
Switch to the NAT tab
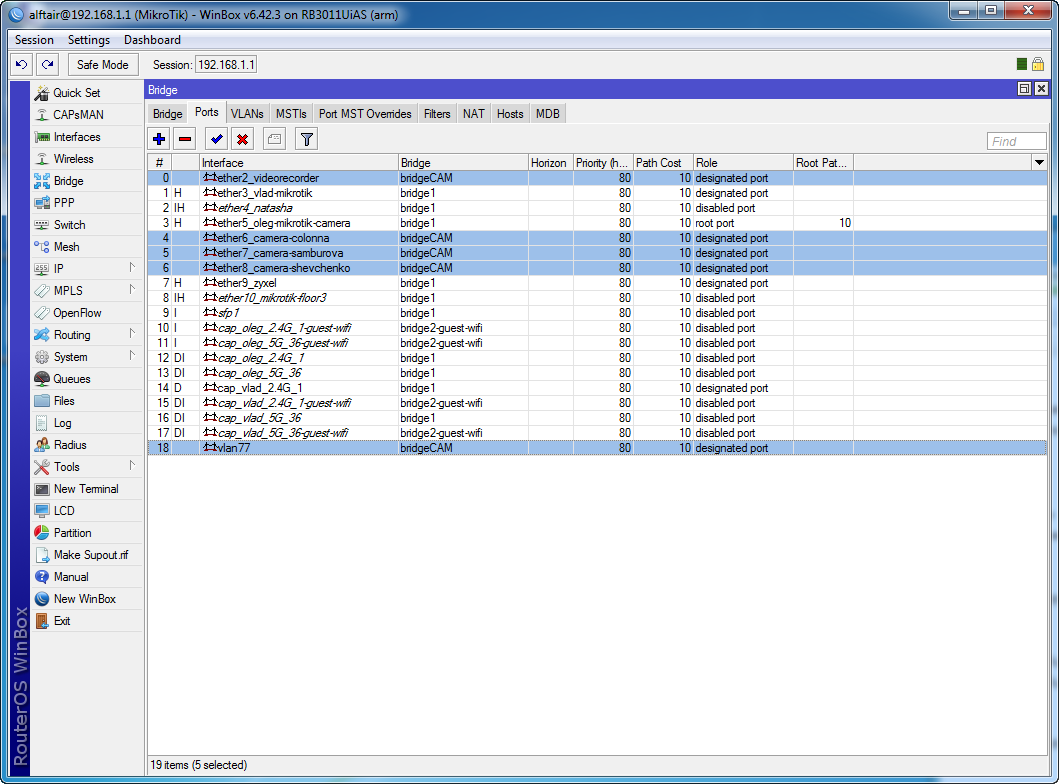tap(473, 113)
